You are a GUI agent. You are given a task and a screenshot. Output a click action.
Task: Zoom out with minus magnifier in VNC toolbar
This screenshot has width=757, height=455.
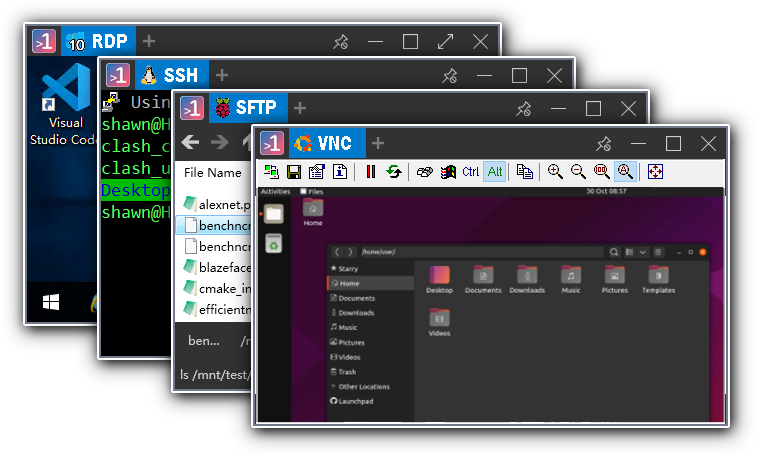578,171
